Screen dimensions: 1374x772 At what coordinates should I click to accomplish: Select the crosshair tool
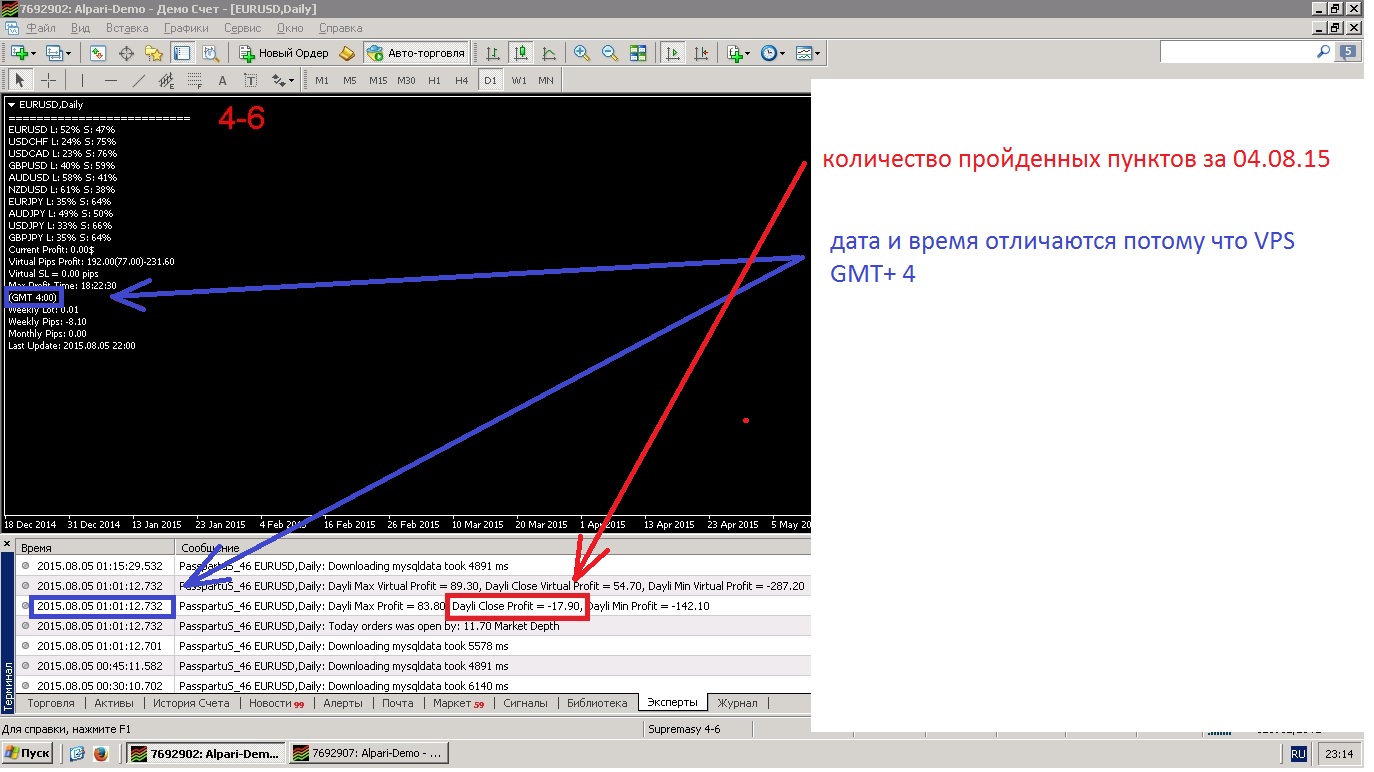48,80
